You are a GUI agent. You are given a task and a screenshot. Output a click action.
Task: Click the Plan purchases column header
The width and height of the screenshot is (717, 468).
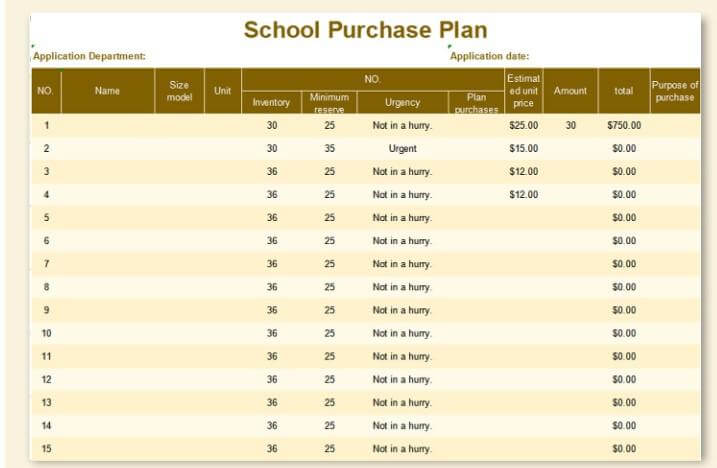point(476,103)
